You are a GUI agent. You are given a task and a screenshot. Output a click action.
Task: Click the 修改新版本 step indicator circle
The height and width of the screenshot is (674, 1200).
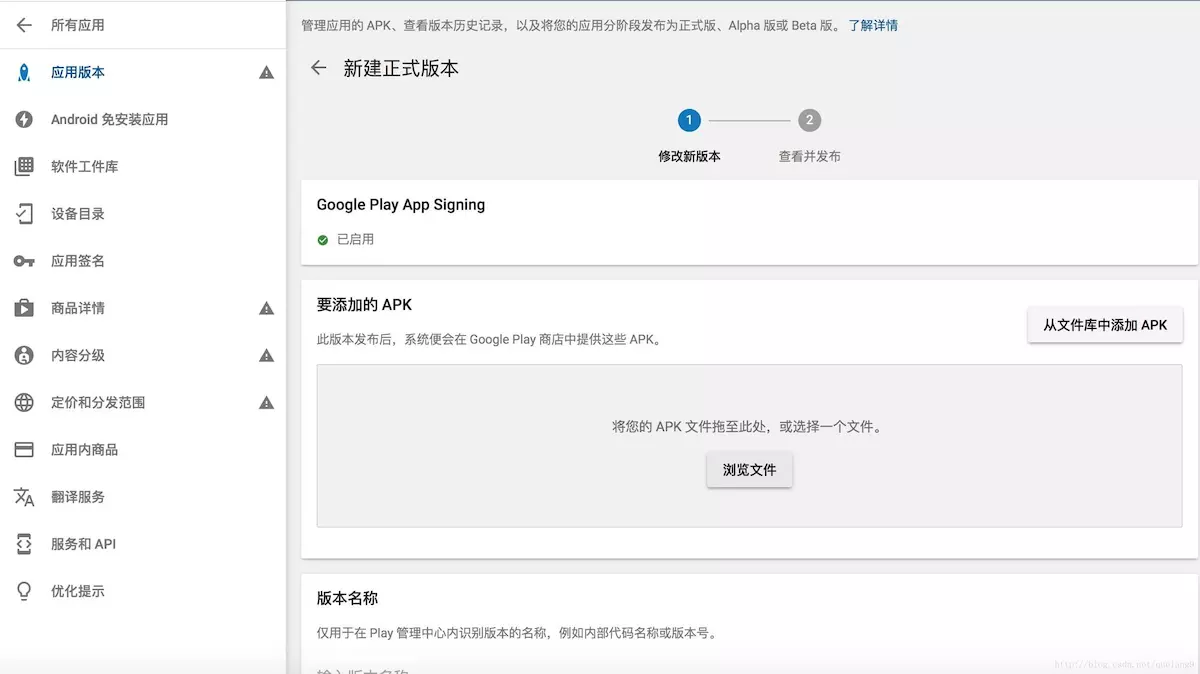pos(689,120)
